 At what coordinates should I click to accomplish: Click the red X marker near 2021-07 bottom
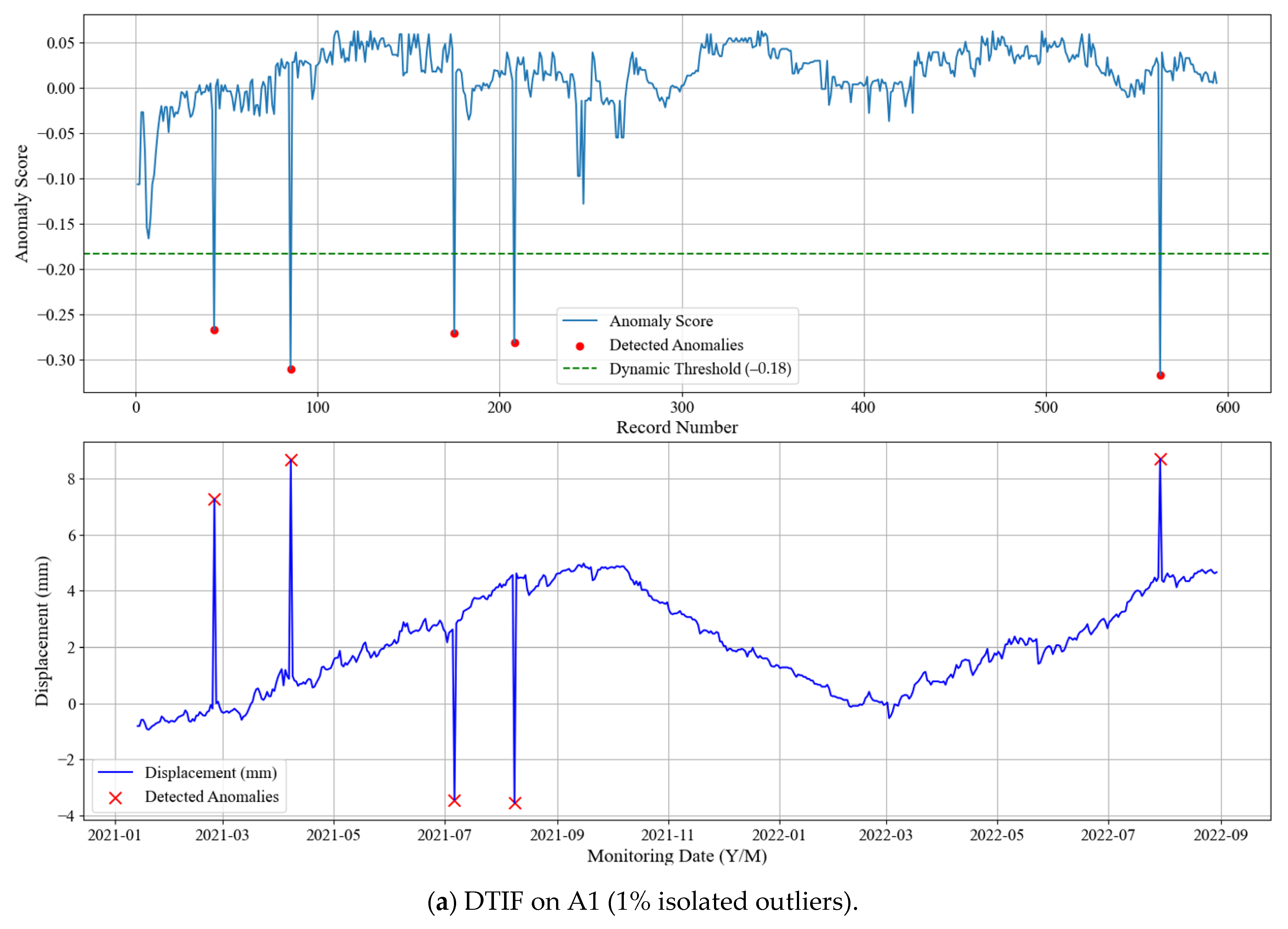tap(454, 800)
